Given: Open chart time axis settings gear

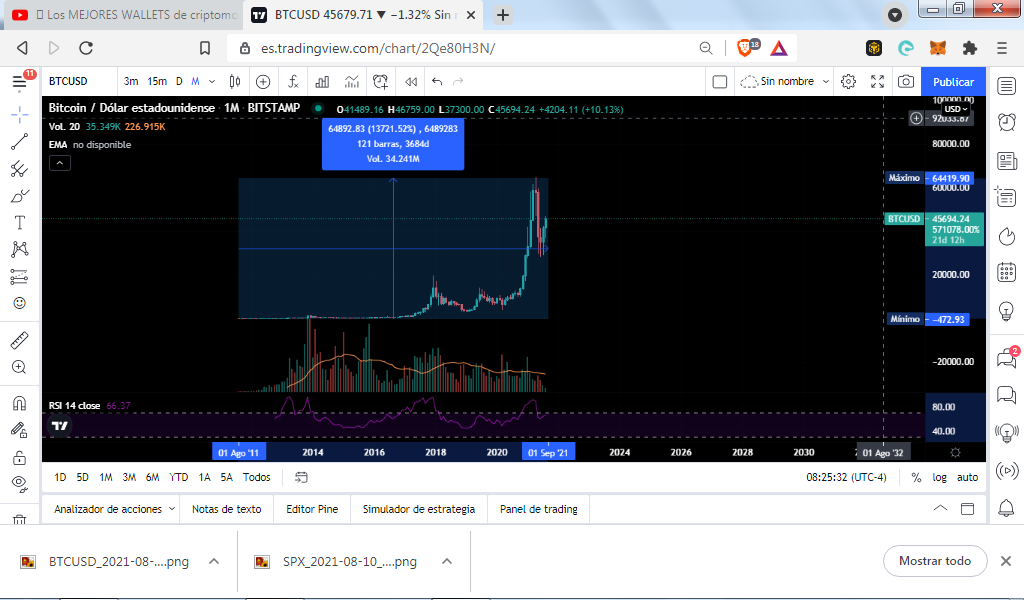Looking at the screenshot, I should point(955,452).
